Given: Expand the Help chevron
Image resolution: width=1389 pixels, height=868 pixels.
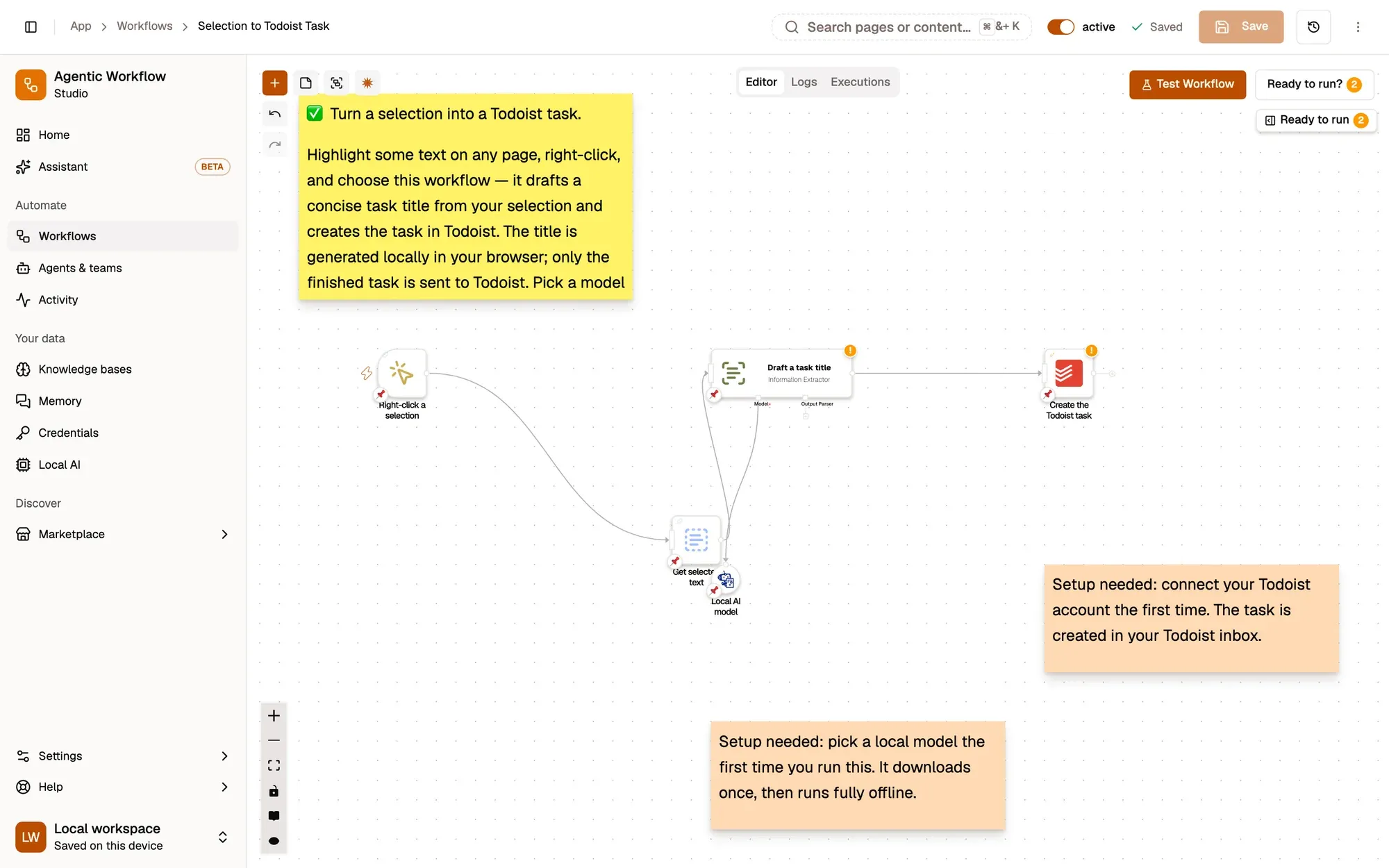Looking at the screenshot, I should click(224, 787).
